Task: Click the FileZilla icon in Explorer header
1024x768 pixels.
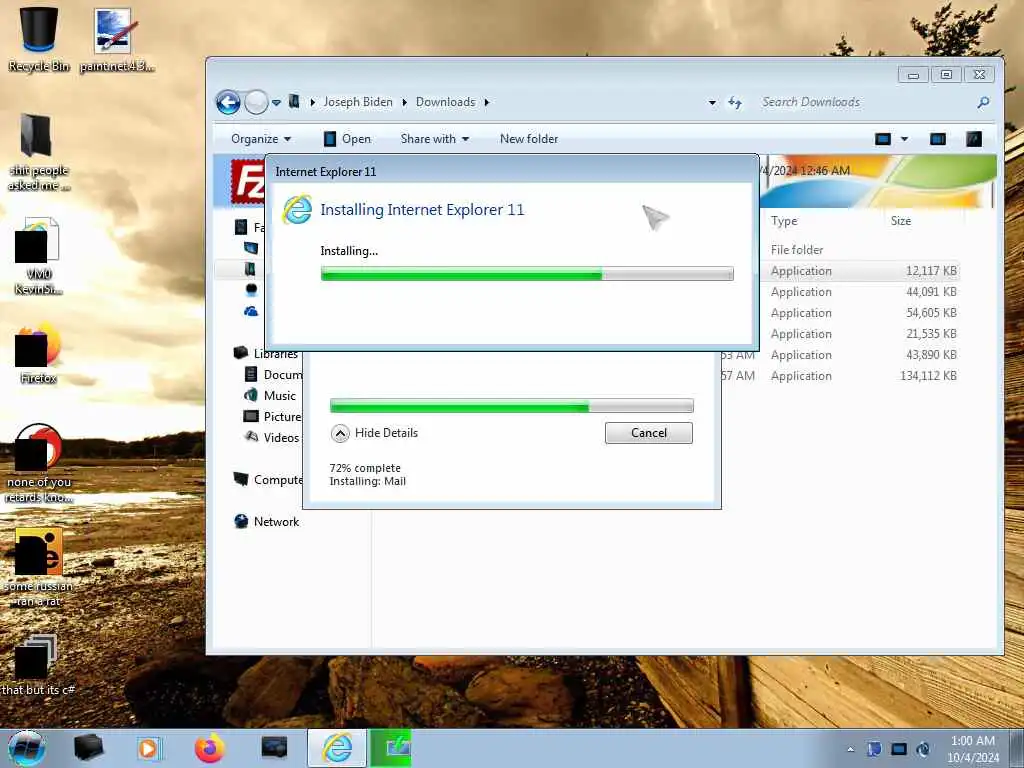Action: tap(248, 181)
